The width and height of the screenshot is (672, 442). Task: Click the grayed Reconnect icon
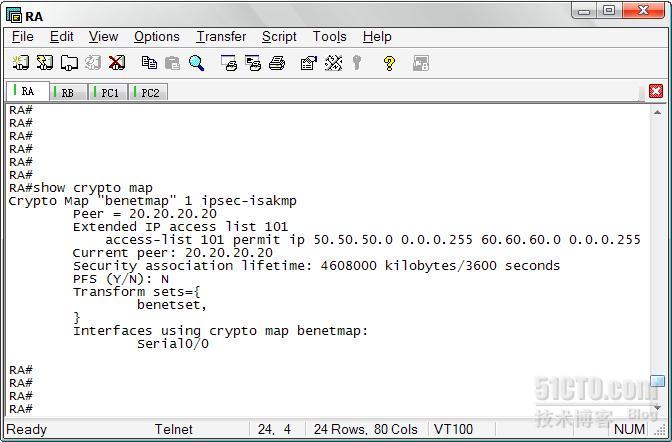[x=93, y=63]
